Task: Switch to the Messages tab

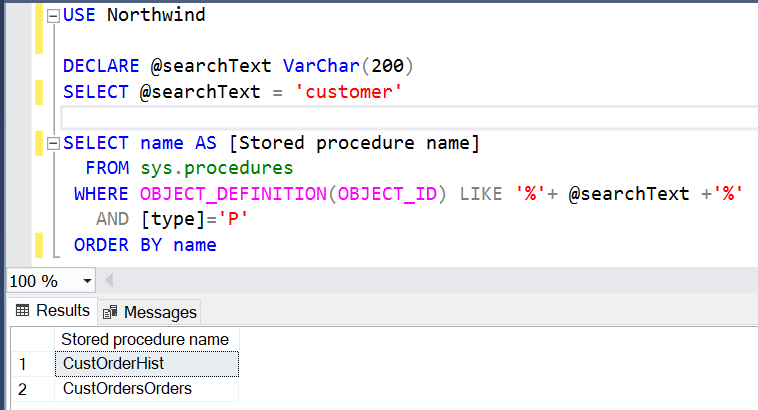Action: click(150, 312)
